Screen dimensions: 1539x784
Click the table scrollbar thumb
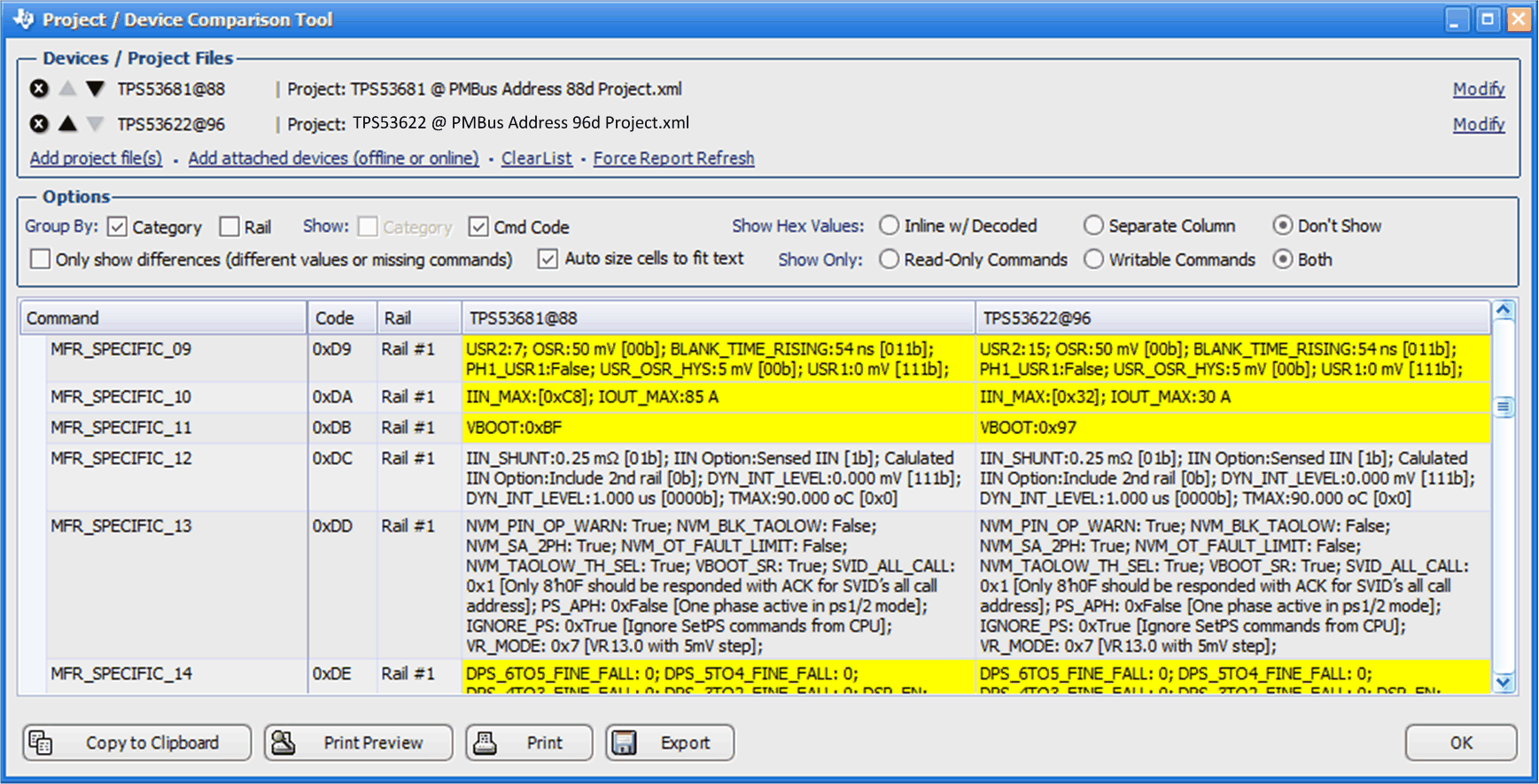tap(1504, 408)
